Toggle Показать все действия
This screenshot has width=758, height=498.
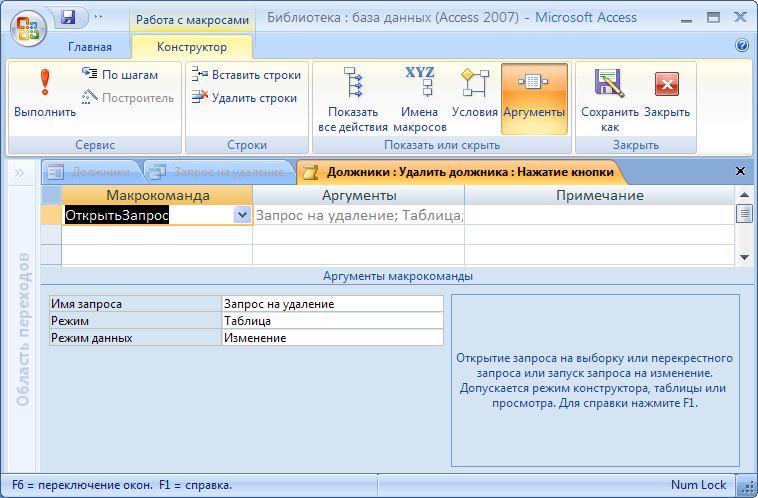pos(353,100)
